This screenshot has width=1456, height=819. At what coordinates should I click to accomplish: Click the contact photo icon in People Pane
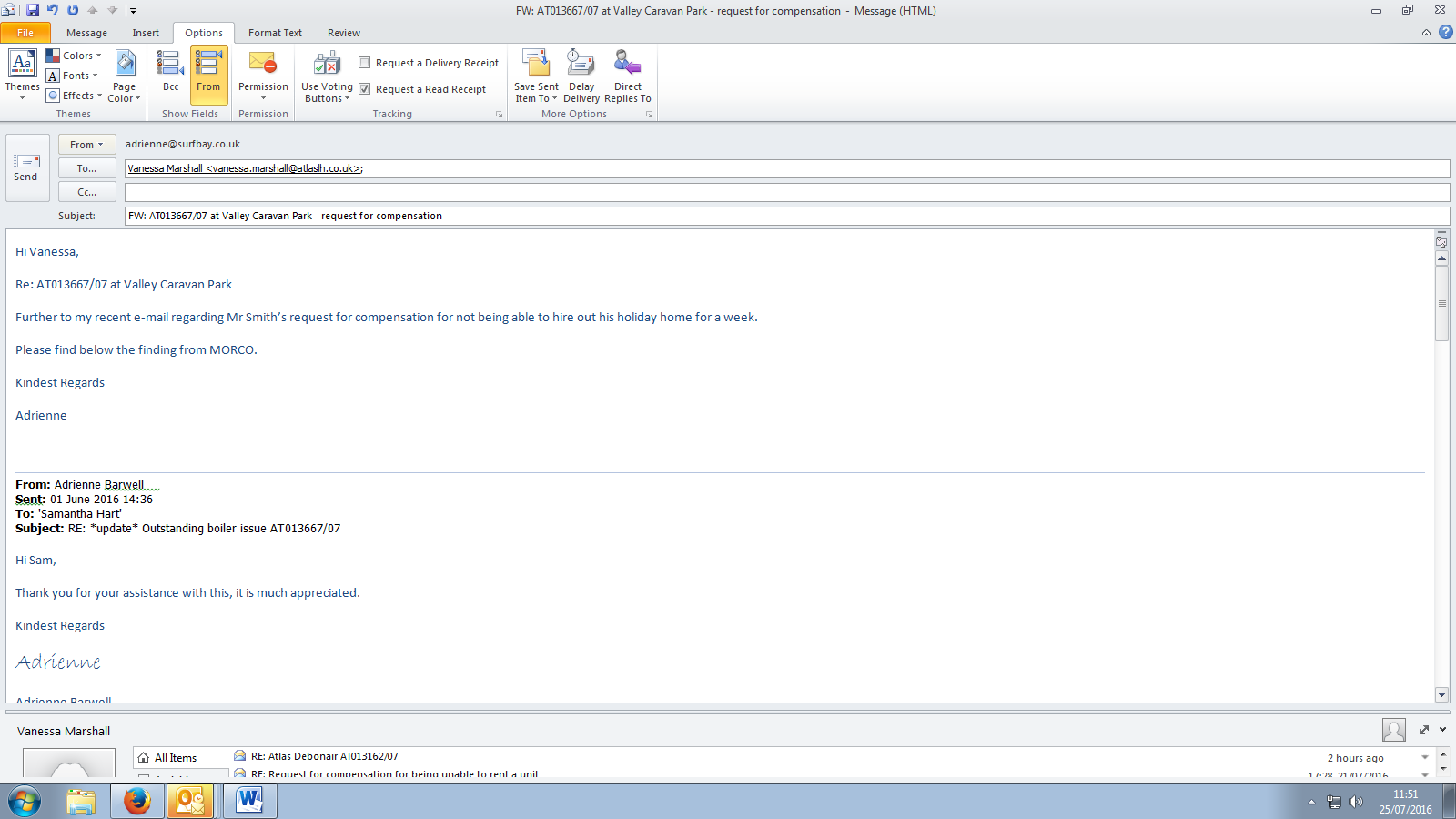point(1393,730)
